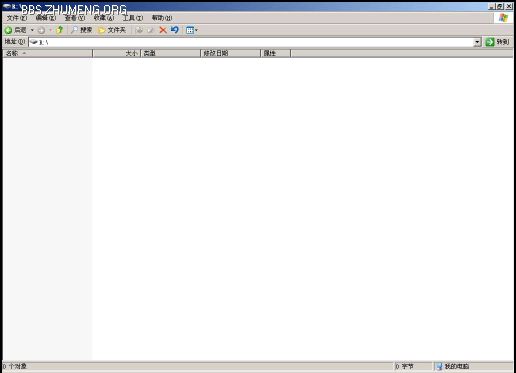Sort by the Date Modified column header
The image size is (516, 373).
point(230,53)
